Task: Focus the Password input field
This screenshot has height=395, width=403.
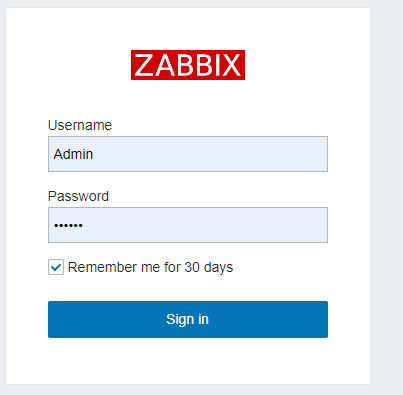Action: pos(188,225)
